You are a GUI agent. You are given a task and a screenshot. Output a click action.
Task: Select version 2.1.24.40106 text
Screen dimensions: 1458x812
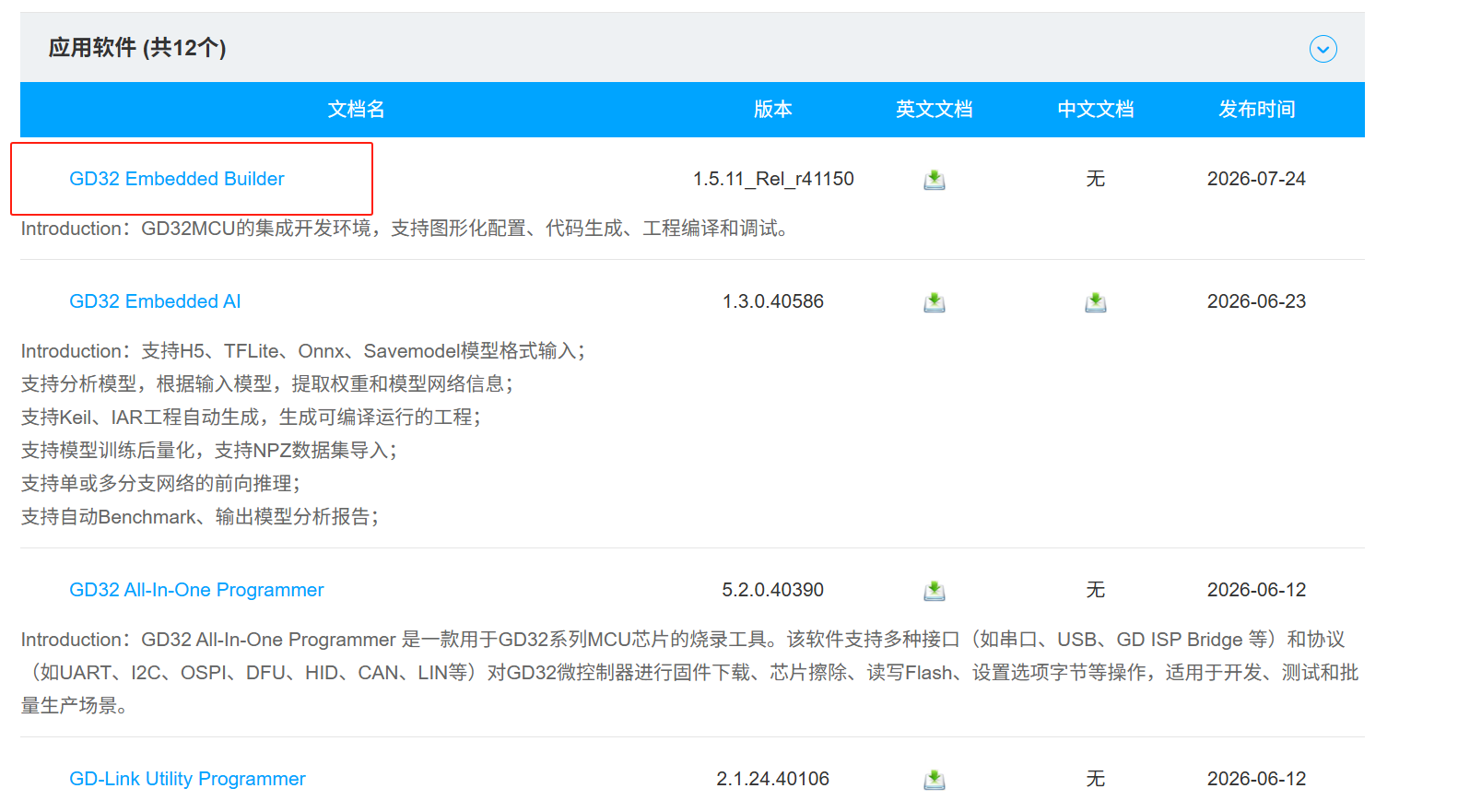pyautogui.click(x=773, y=779)
